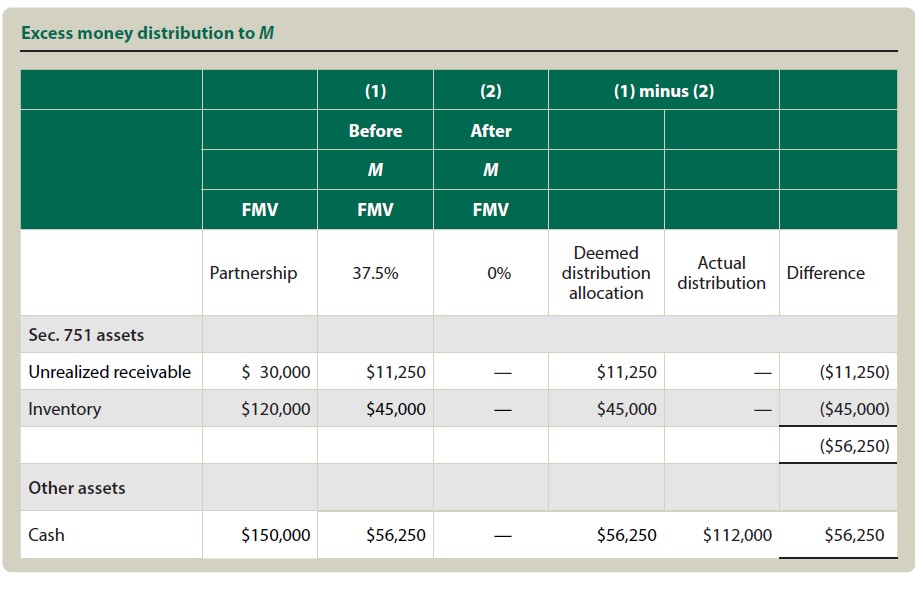The height and width of the screenshot is (598, 915).
Task: Select the "Difference" column label
Action: click(825, 273)
